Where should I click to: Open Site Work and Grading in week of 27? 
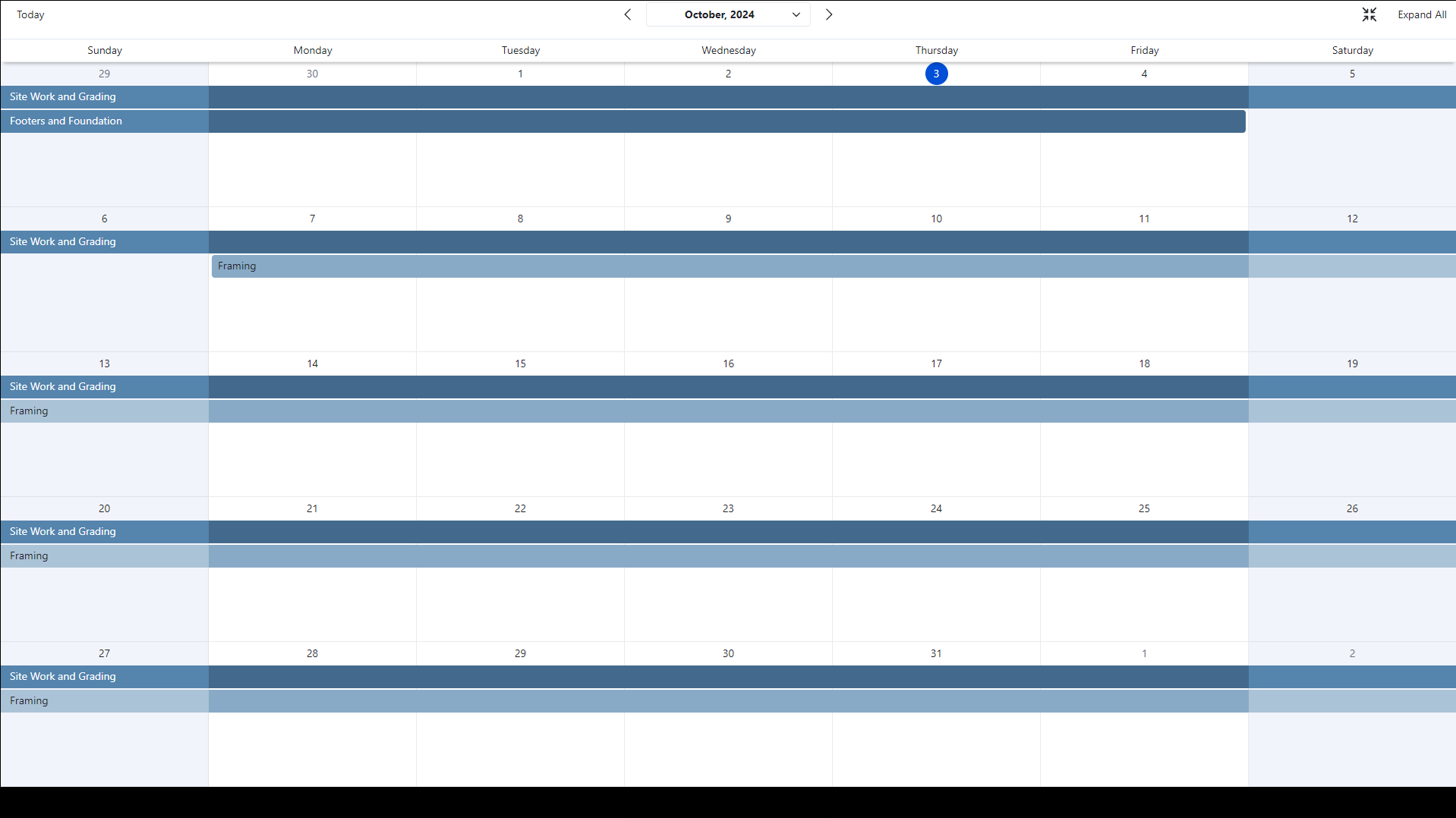point(728,677)
